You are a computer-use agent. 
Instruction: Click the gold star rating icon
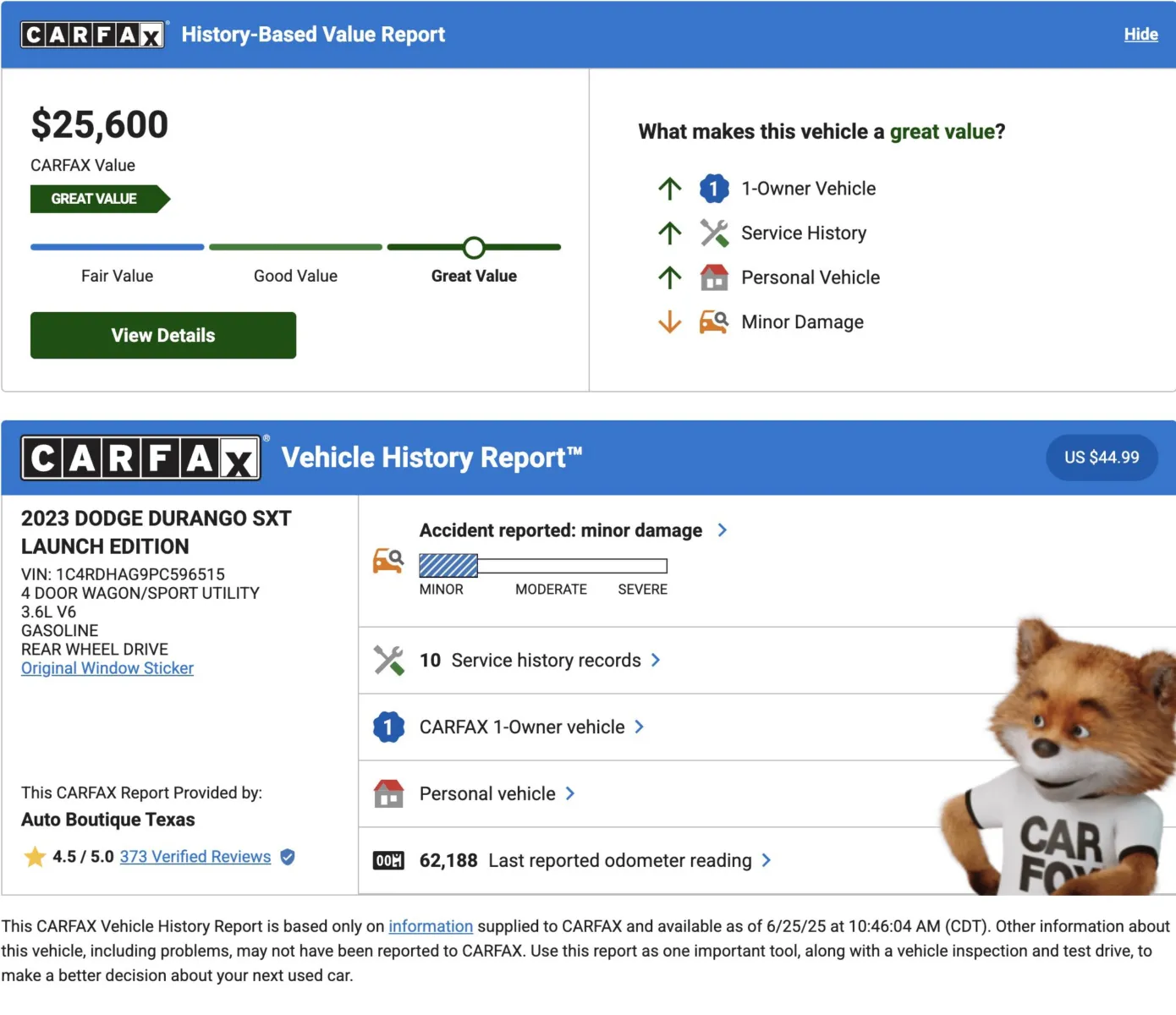(35, 857)
